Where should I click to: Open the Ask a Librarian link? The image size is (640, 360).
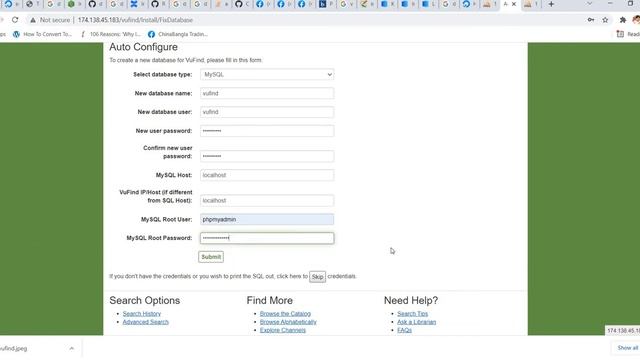coord(416,322)
